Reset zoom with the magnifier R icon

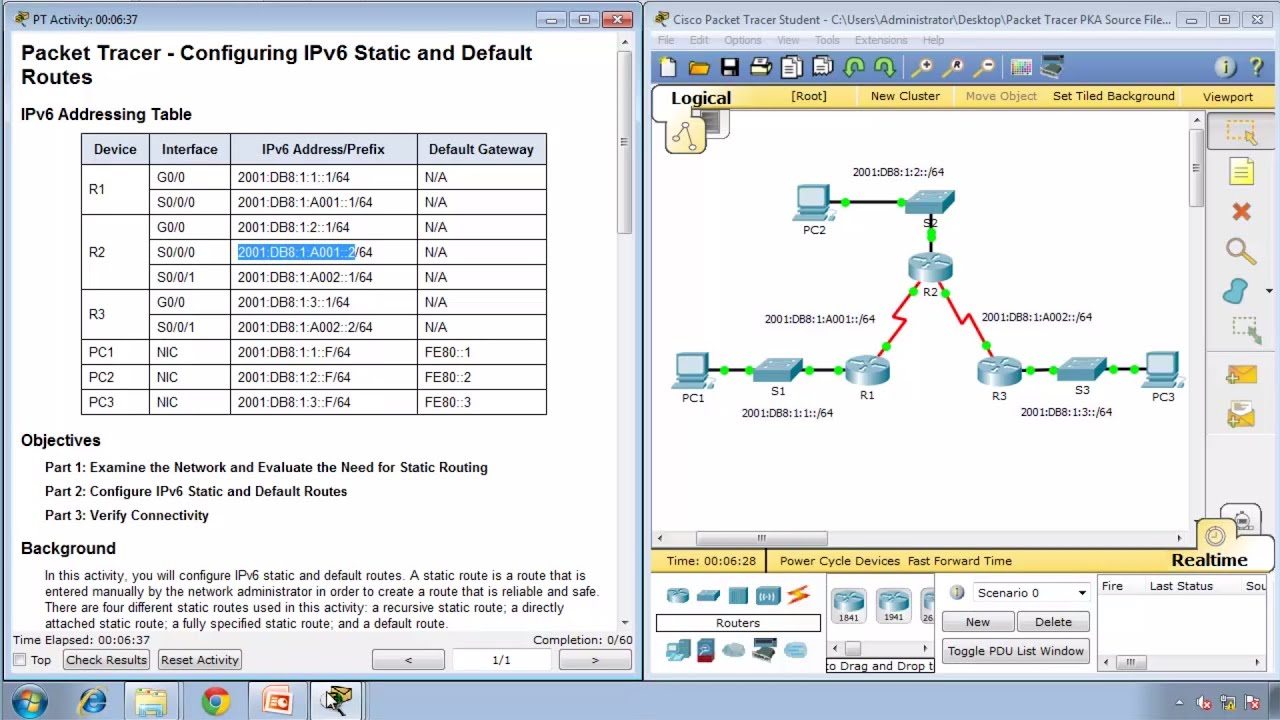click(x=954, y=67)
